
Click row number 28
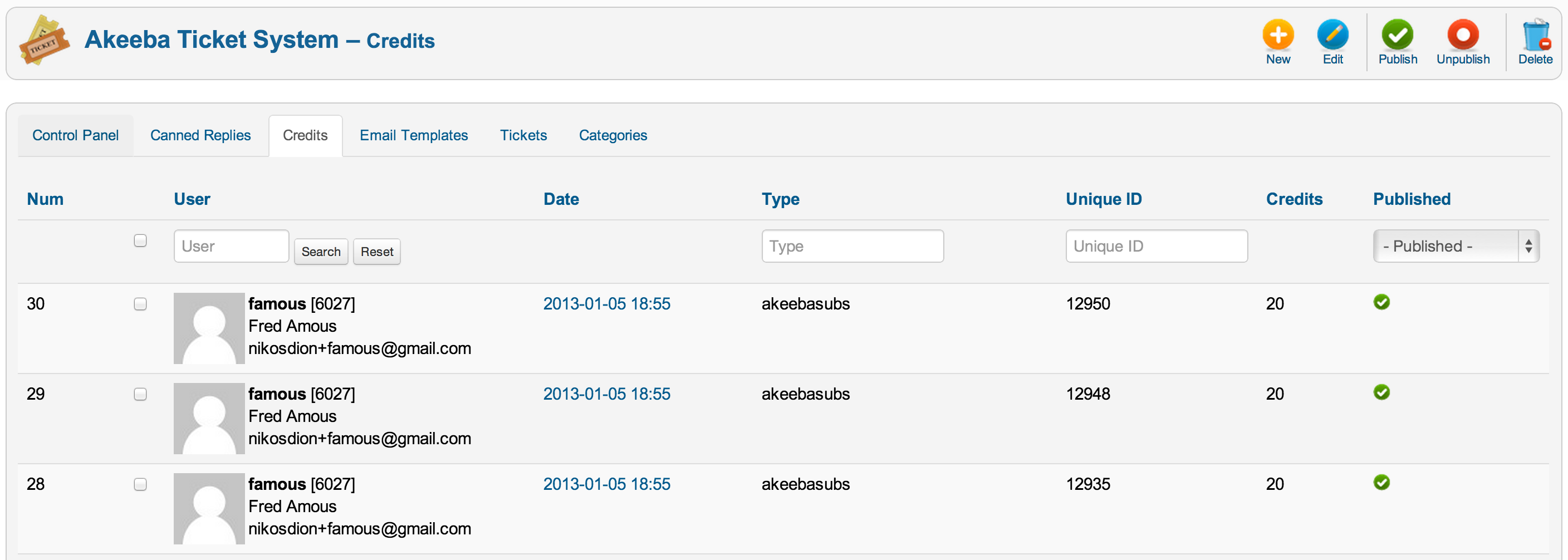tap(35, 484)
